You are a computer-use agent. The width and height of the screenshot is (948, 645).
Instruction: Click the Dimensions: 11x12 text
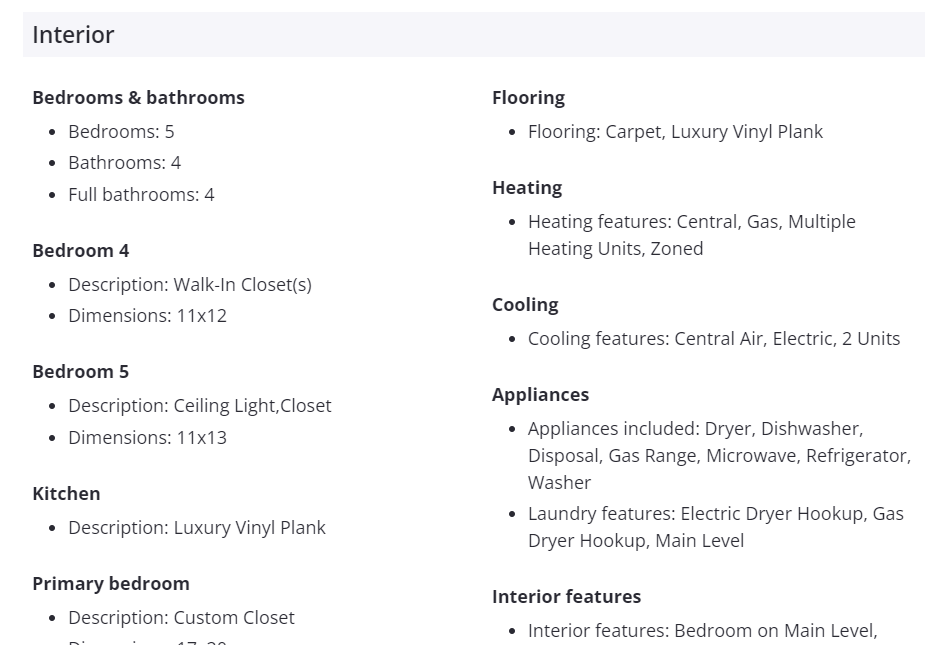[147, 315]
